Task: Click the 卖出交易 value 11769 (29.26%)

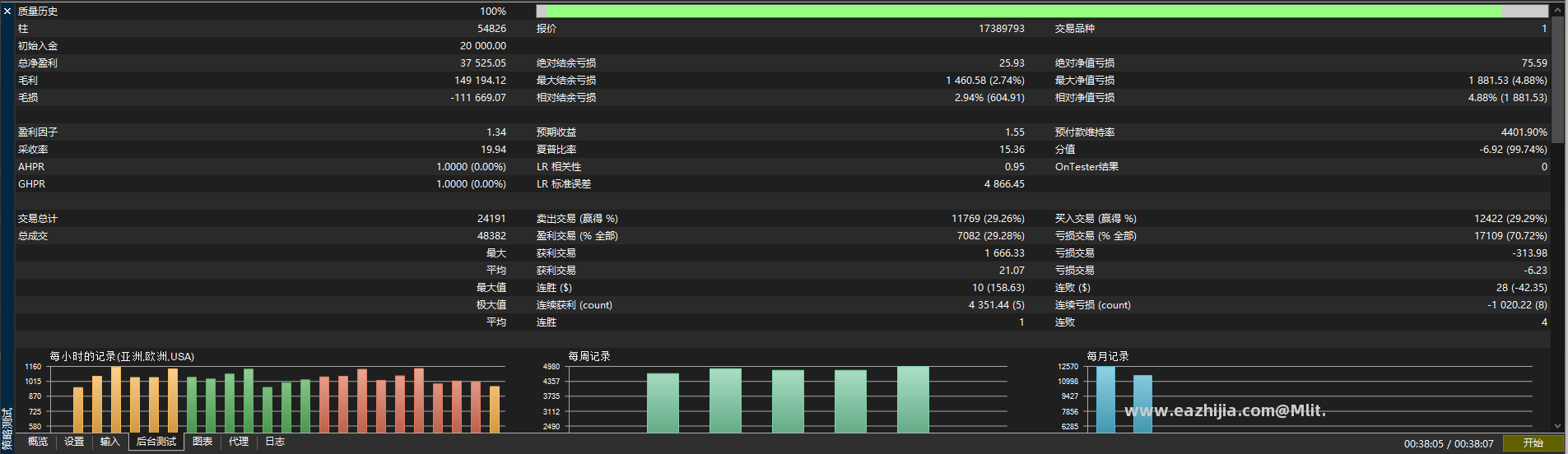Action: click(989, 219)
